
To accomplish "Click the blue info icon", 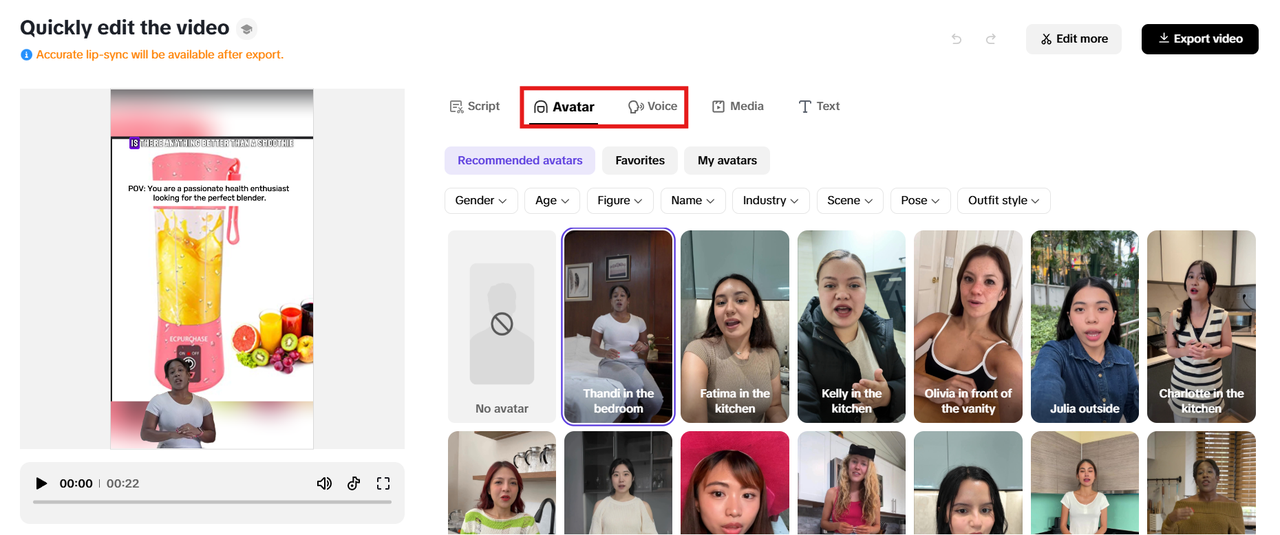I will coord(26,55).
